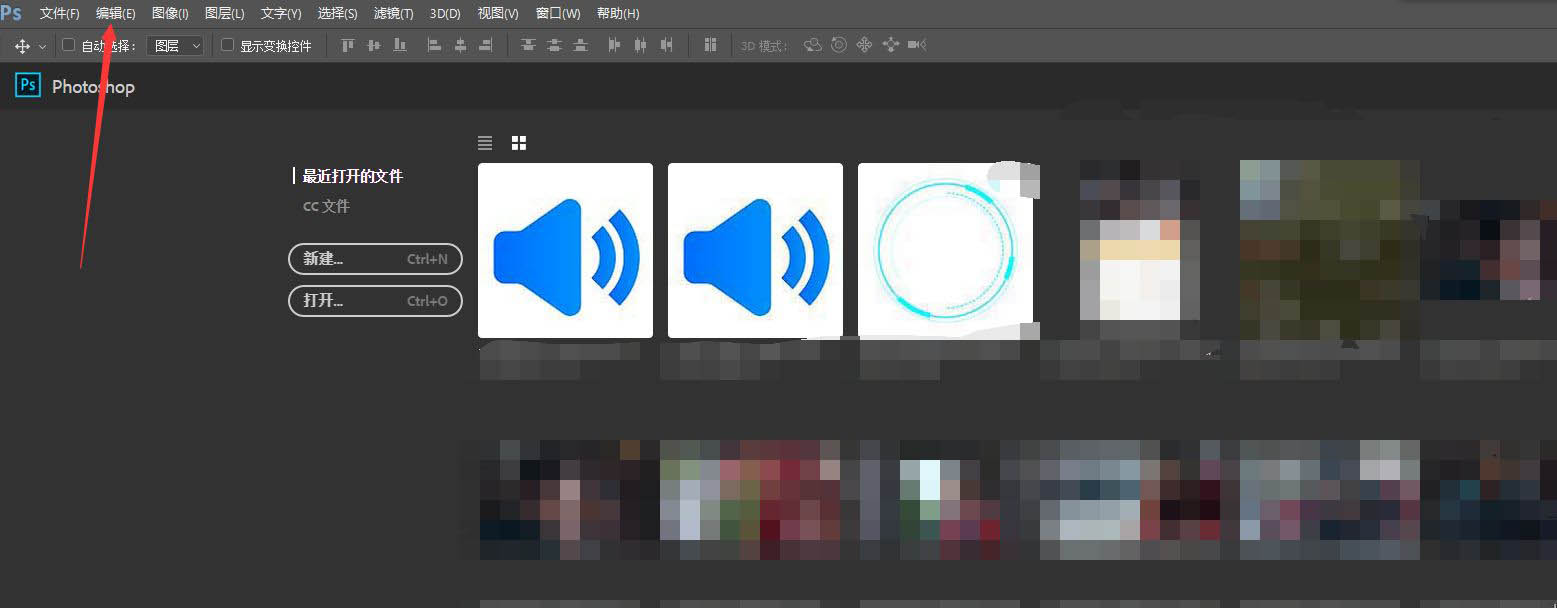This screenshot has height=608, width=1557.
Task: Switch recent files to list view
Action: click(485, 143)
